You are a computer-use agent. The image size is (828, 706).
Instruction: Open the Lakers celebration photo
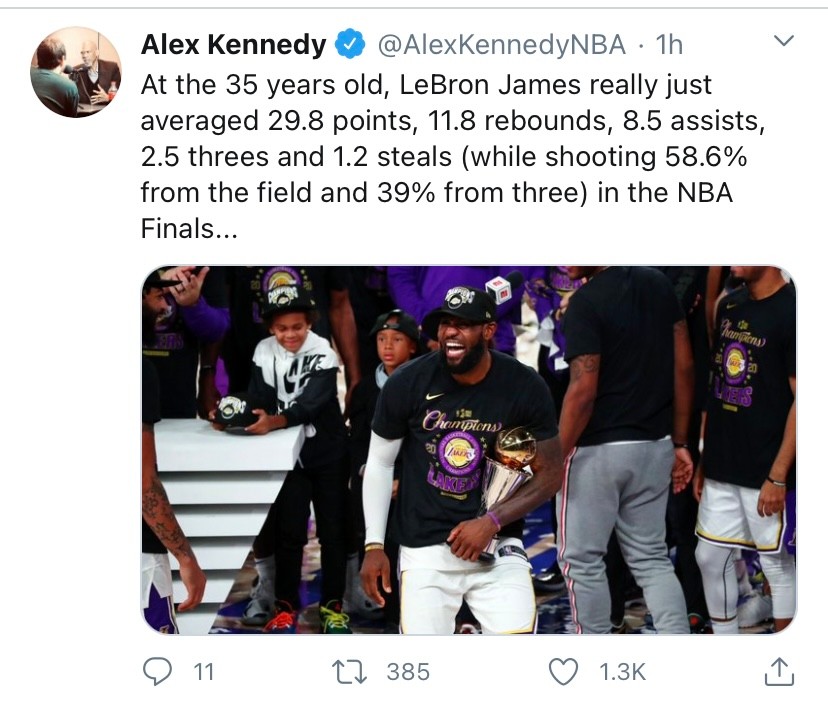pos(469,450)
